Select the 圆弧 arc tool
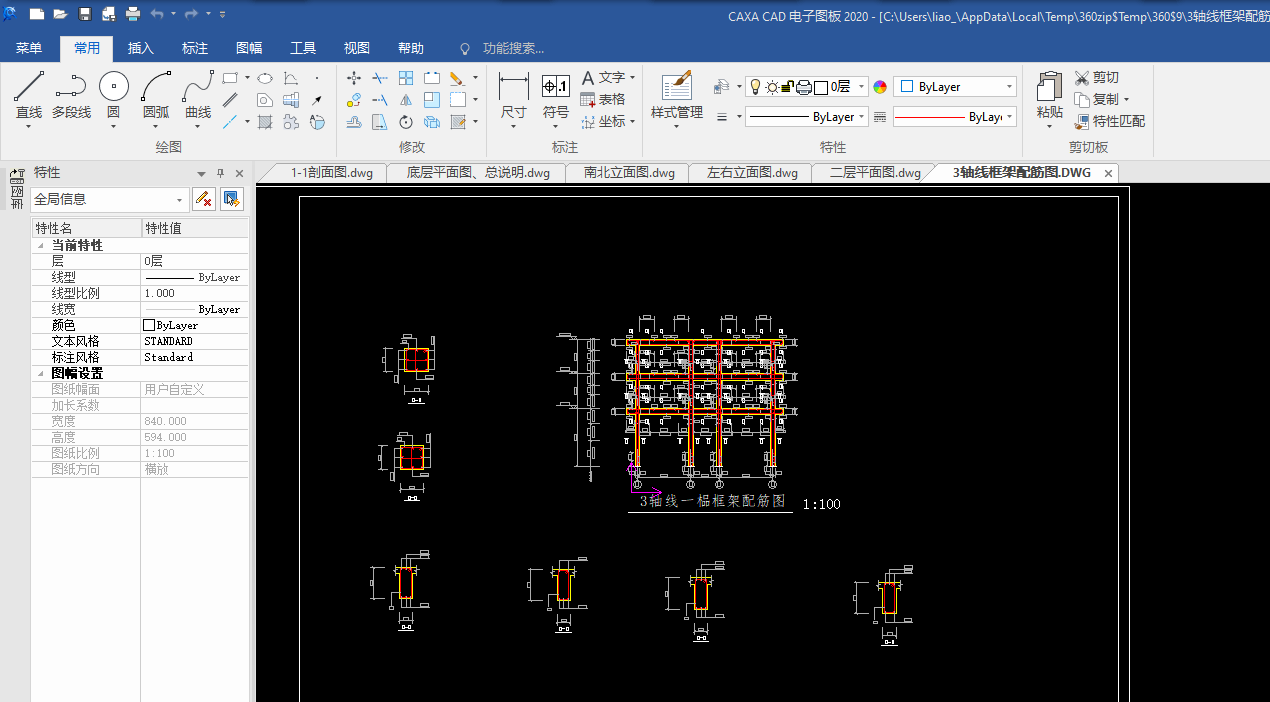 (x=156, y=97)
